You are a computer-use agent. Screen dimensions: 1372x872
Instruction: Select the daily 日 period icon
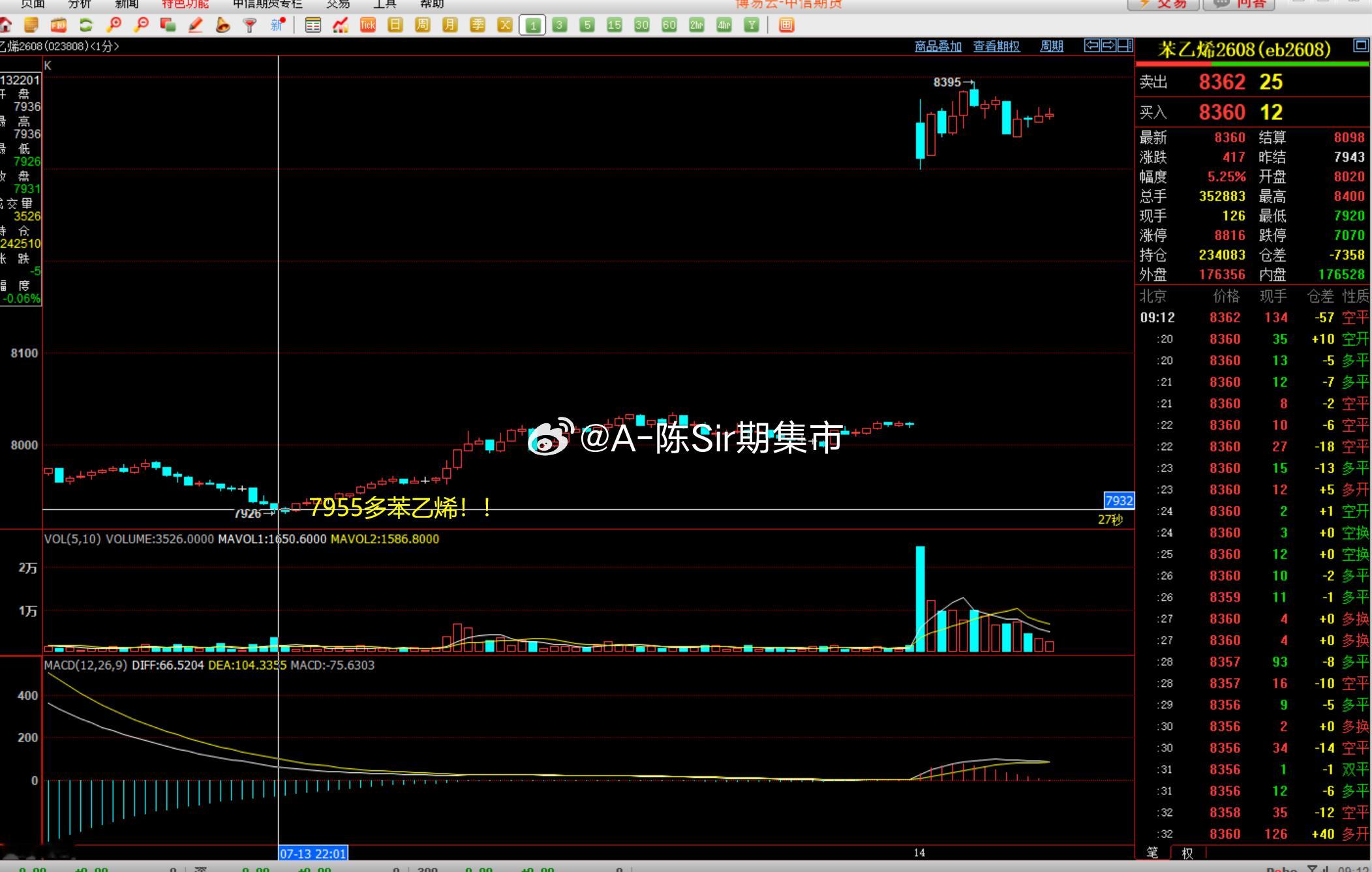pyautogui.click(x=395, y=25)
